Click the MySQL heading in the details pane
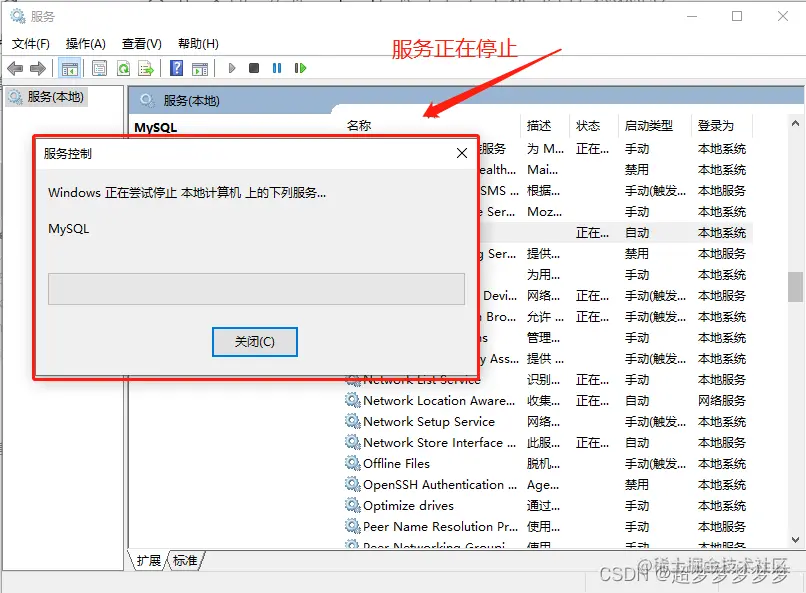 156,127
